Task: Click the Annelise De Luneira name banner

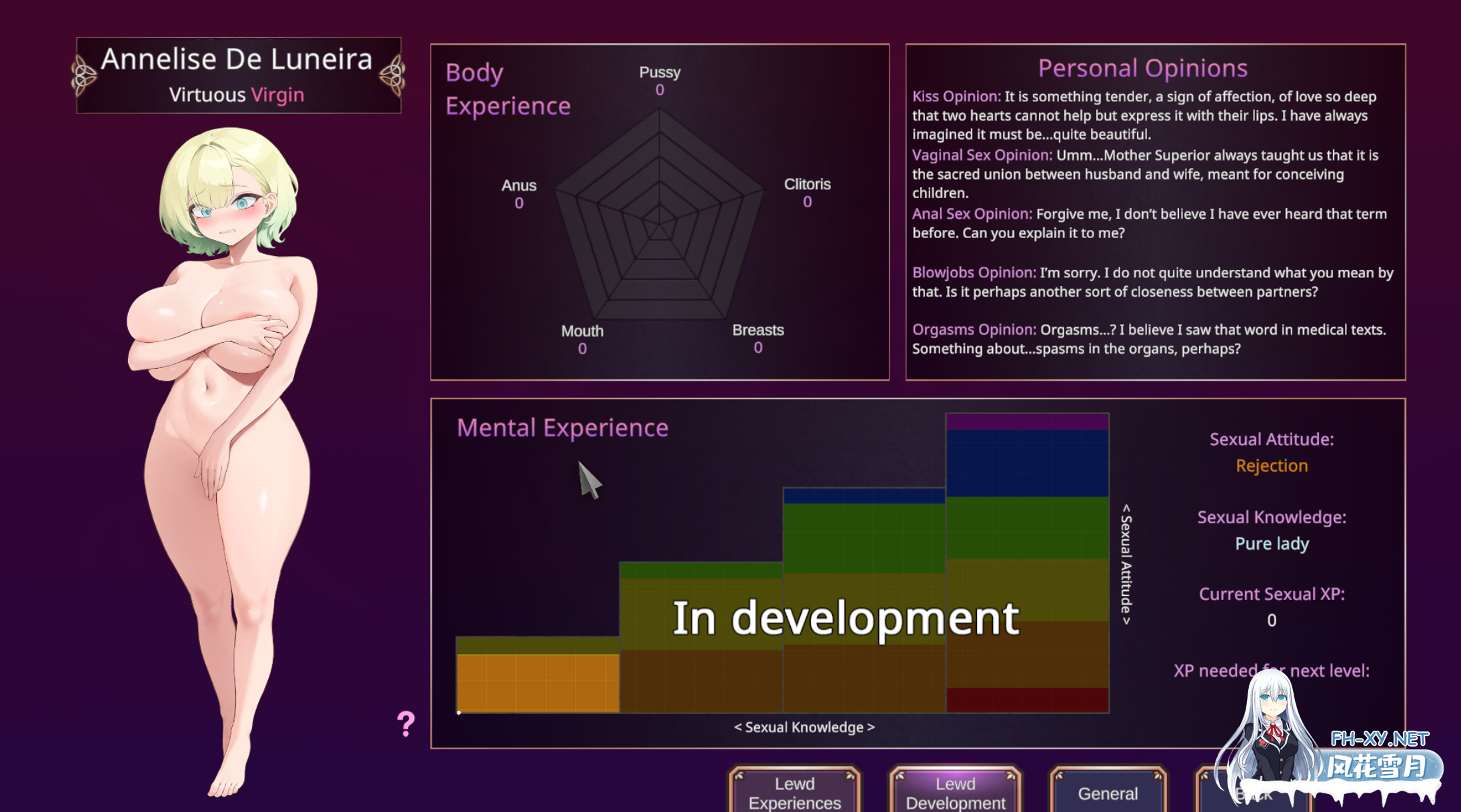Action: 237,60
